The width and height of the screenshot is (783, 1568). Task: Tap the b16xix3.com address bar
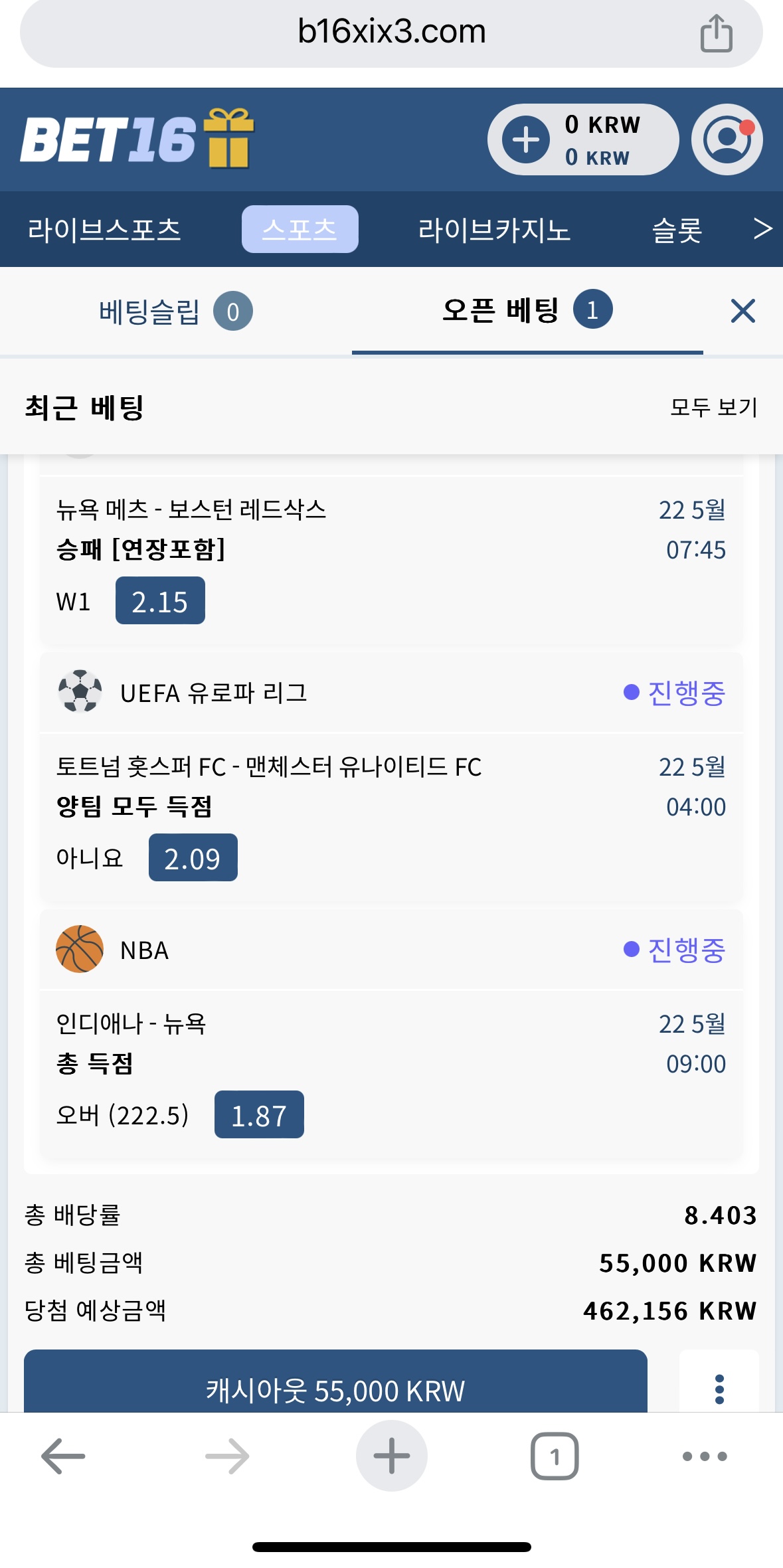point(391,32)
